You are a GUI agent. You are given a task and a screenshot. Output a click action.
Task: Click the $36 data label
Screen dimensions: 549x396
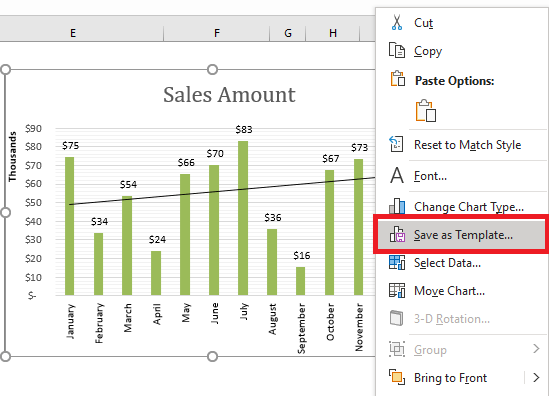click(273, 217)
